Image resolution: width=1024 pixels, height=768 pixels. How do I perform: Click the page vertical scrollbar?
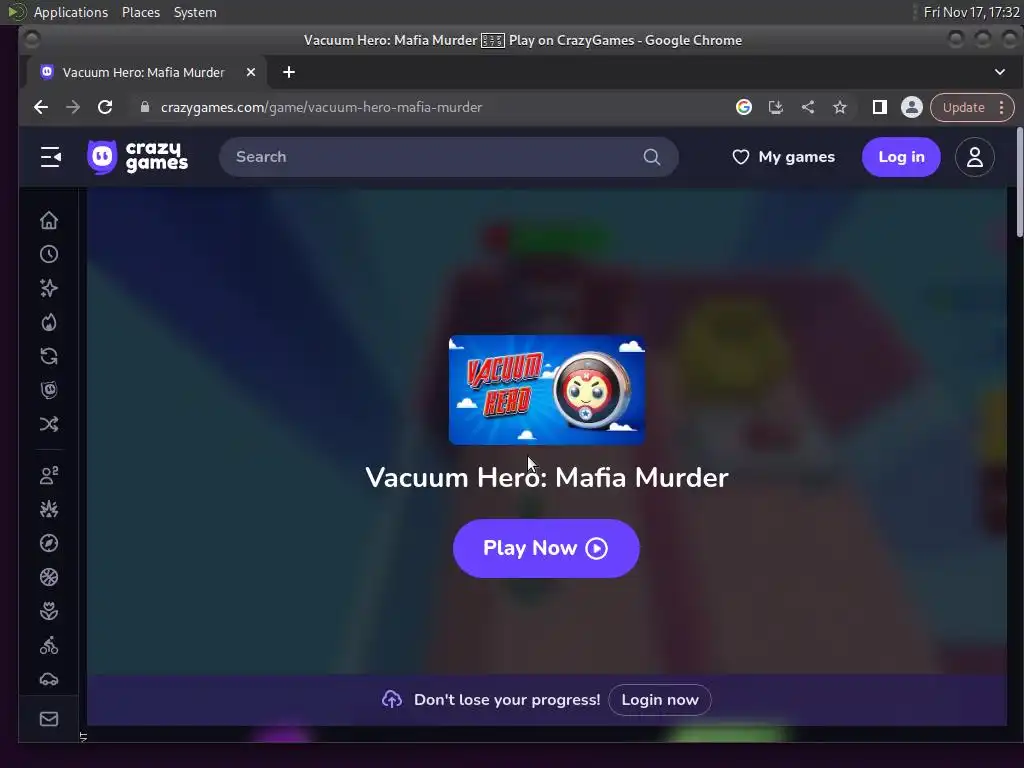pyautogui.click(x=1019, y=183)
